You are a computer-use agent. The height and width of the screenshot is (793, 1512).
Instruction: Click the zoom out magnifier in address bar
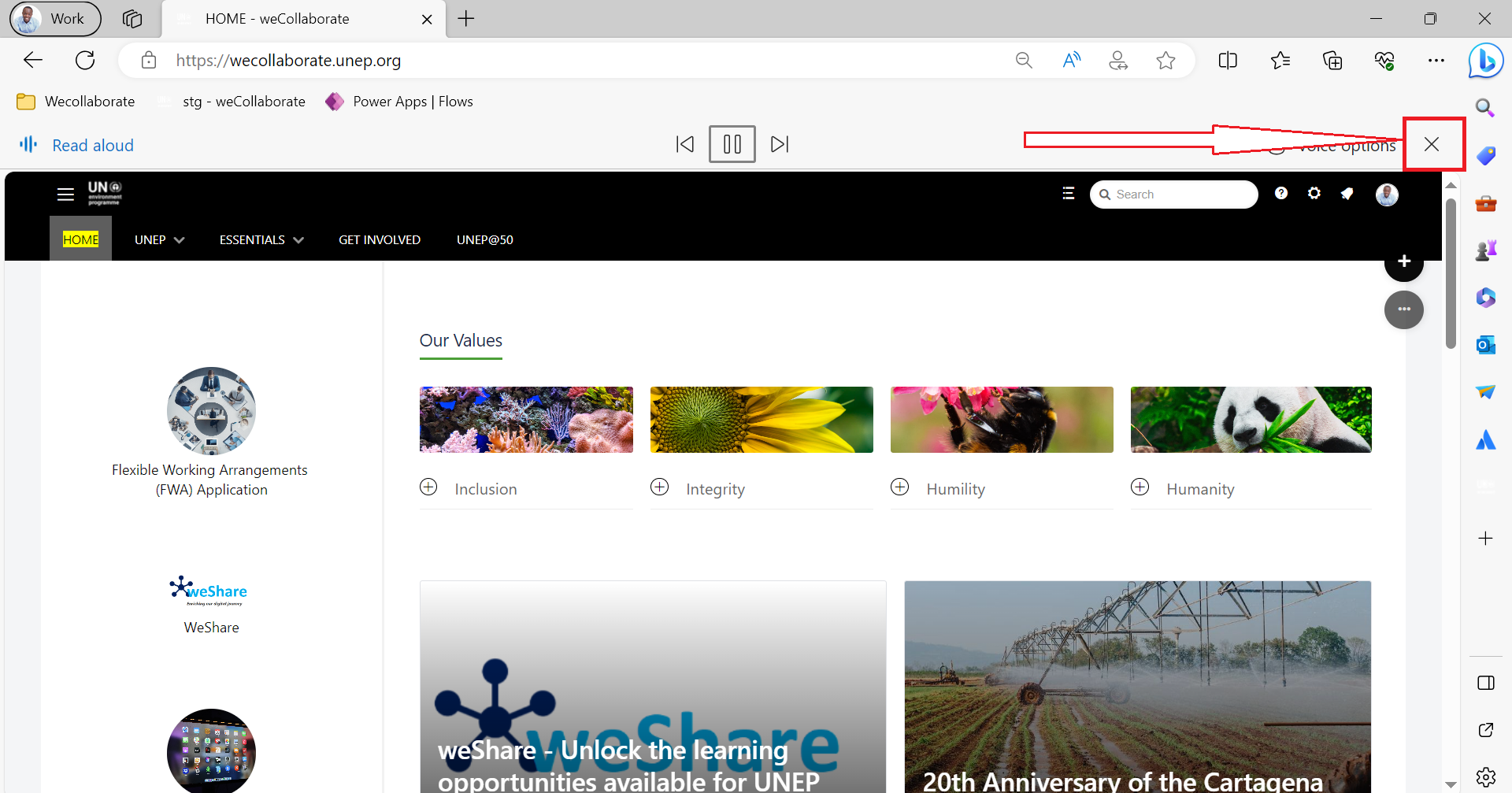tap(1024, 61)
